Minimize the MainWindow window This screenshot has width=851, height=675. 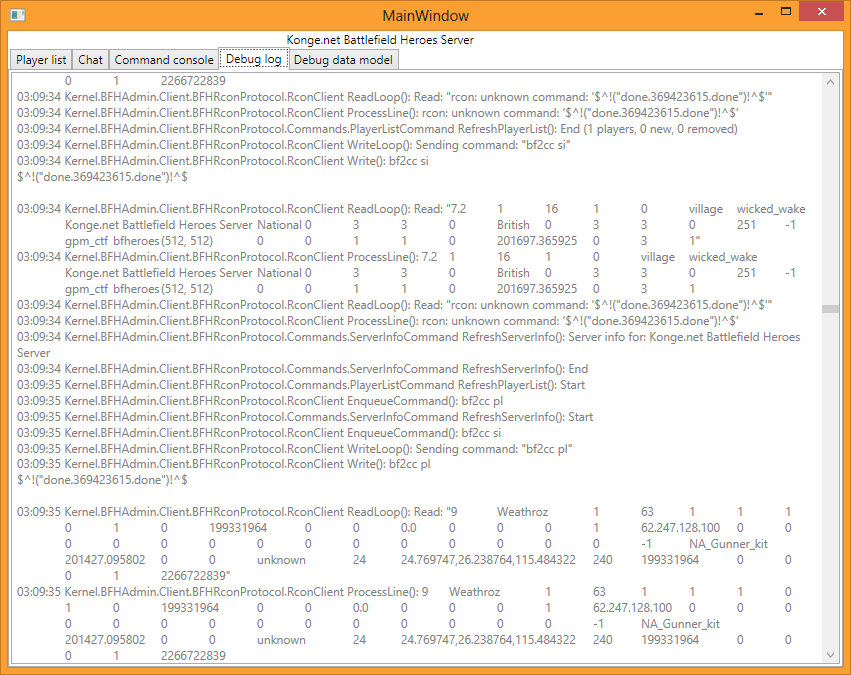tap(759, 13)
